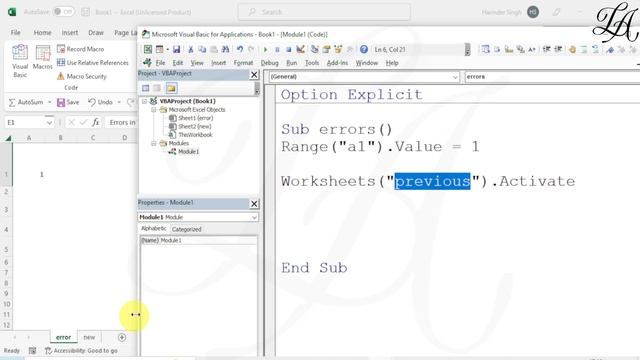The height and width of the screenshot is (360, 640).
Task: Click the Reset stop icon
Action: point(289,49)
